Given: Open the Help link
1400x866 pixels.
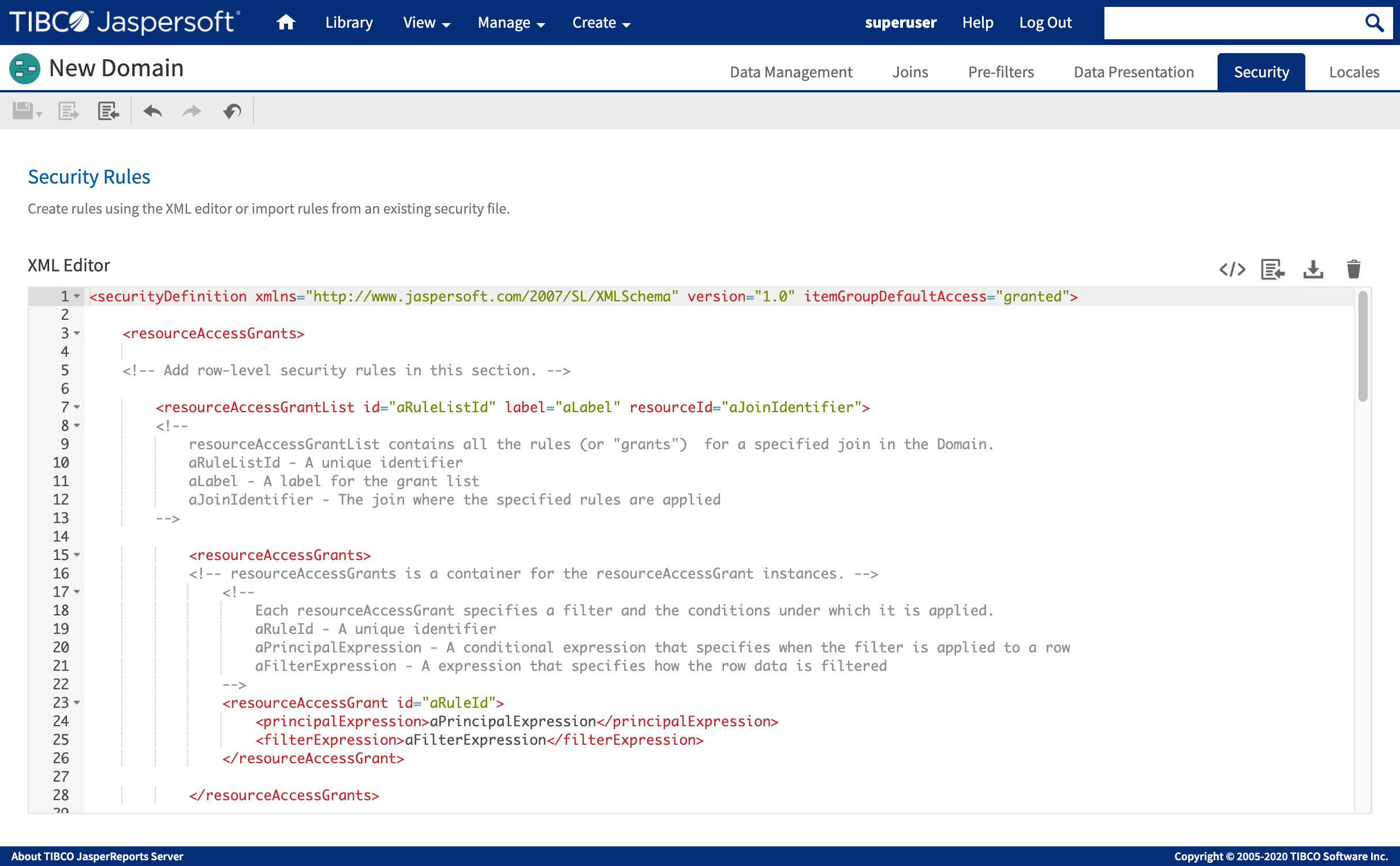Looking at the screenshot, I should point(978,23).
